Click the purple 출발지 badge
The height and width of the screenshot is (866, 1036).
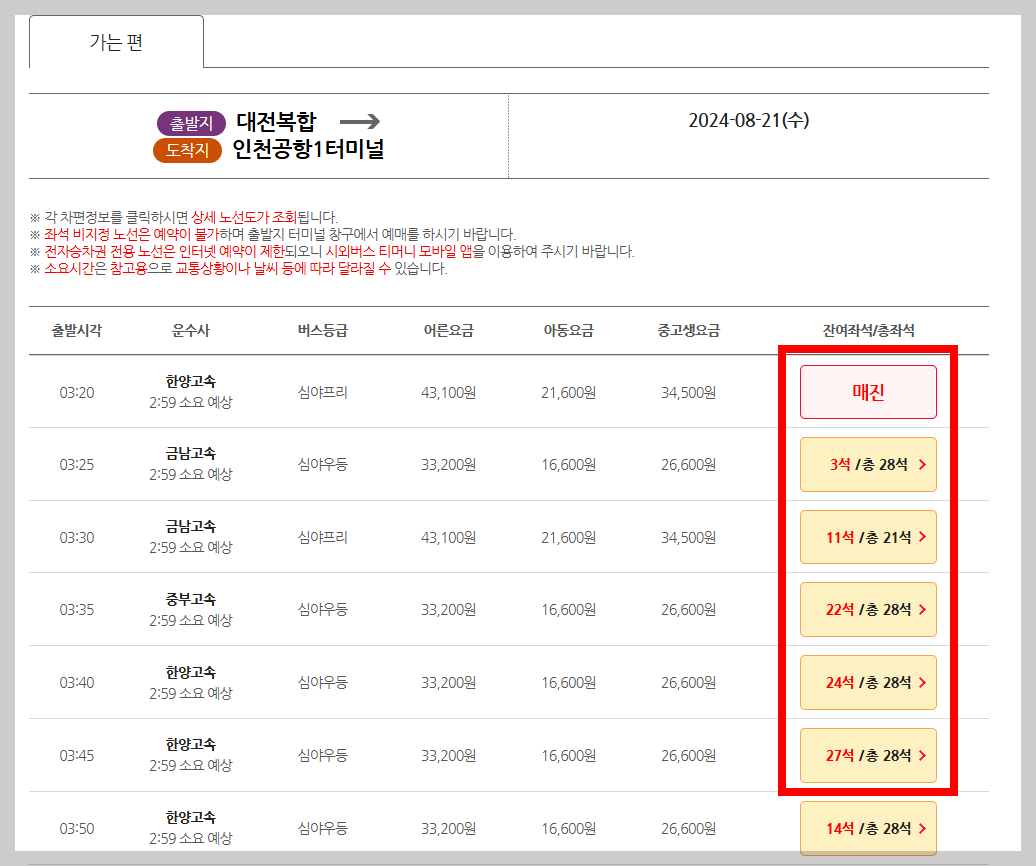[x=191, y=124]
